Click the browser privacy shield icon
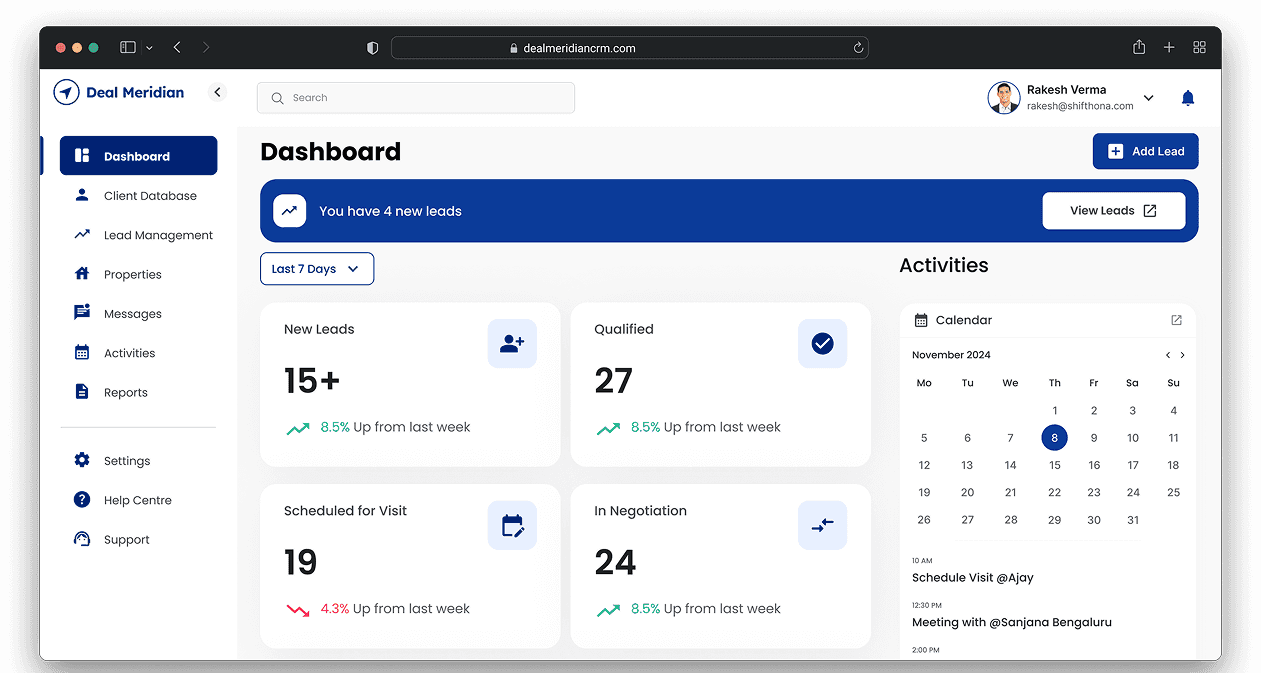 pyautogui.click(x=372, y=47)
